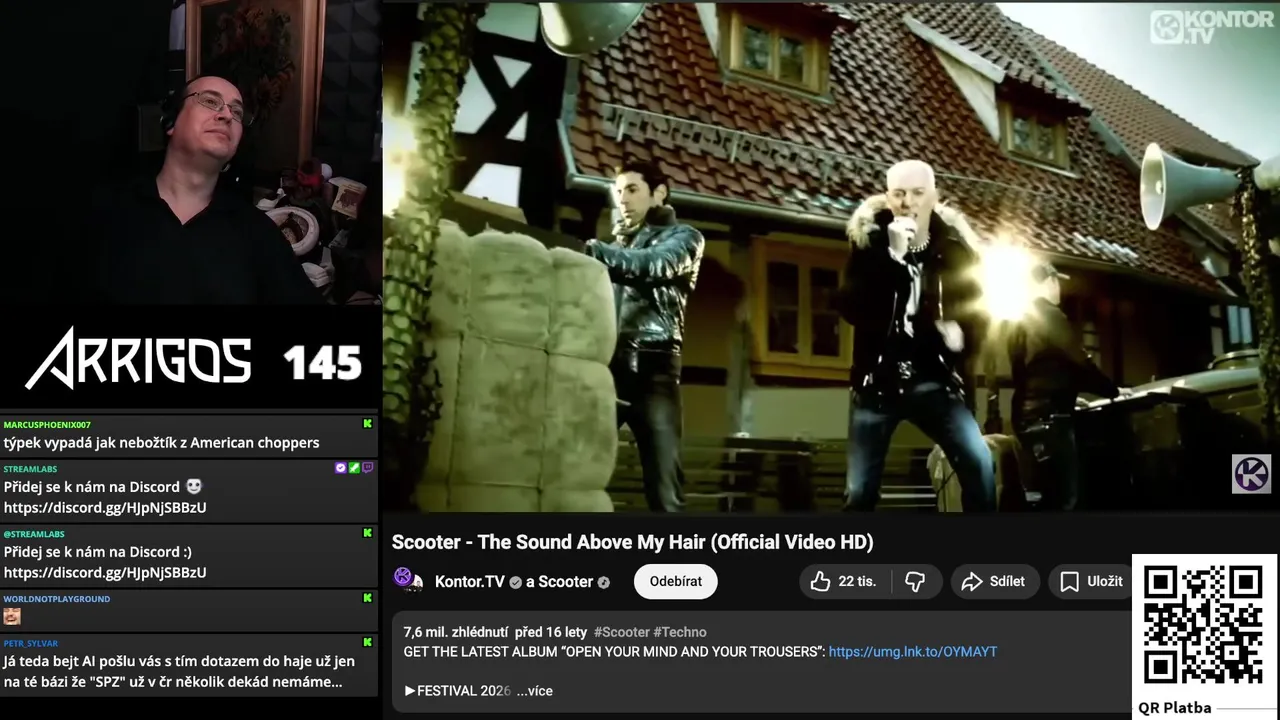Image resolution: width=1280 pixels, height=720 pixels.
Task: Click the 145 counter
Action: 322,363
